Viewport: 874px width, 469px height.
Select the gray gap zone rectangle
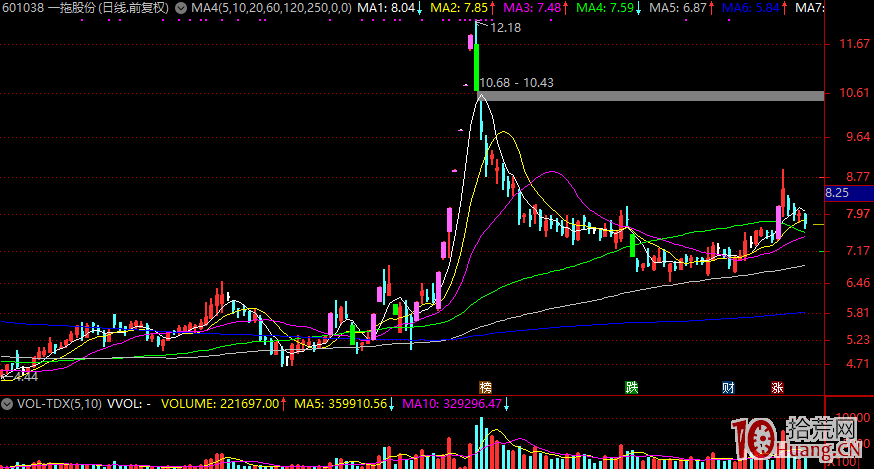652,96
